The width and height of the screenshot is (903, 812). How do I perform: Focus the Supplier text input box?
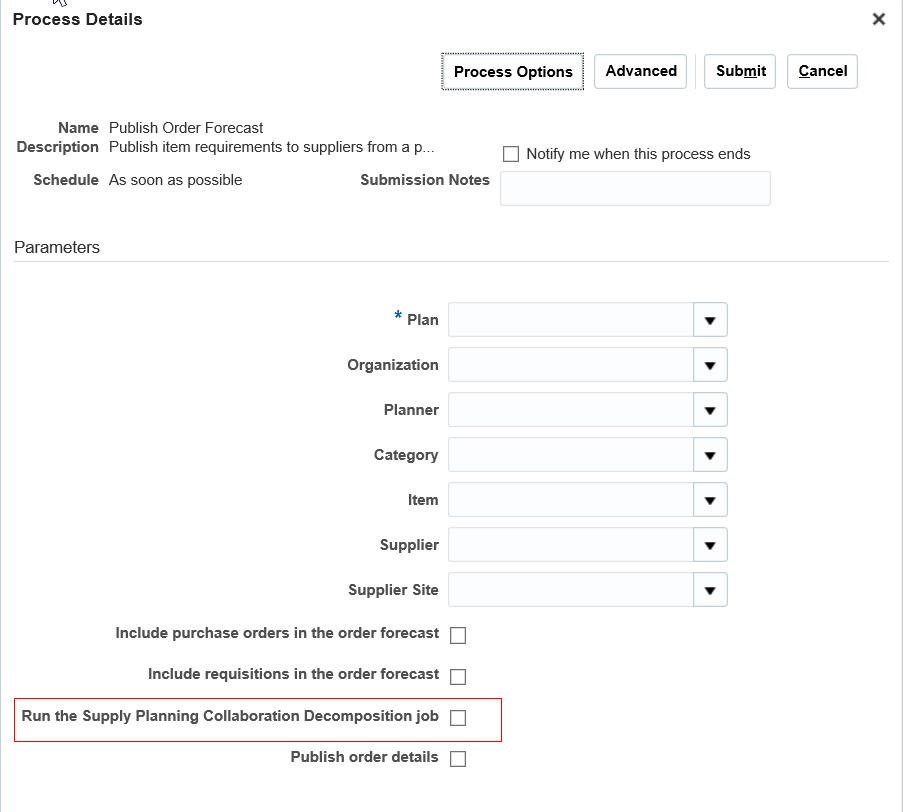570,545
